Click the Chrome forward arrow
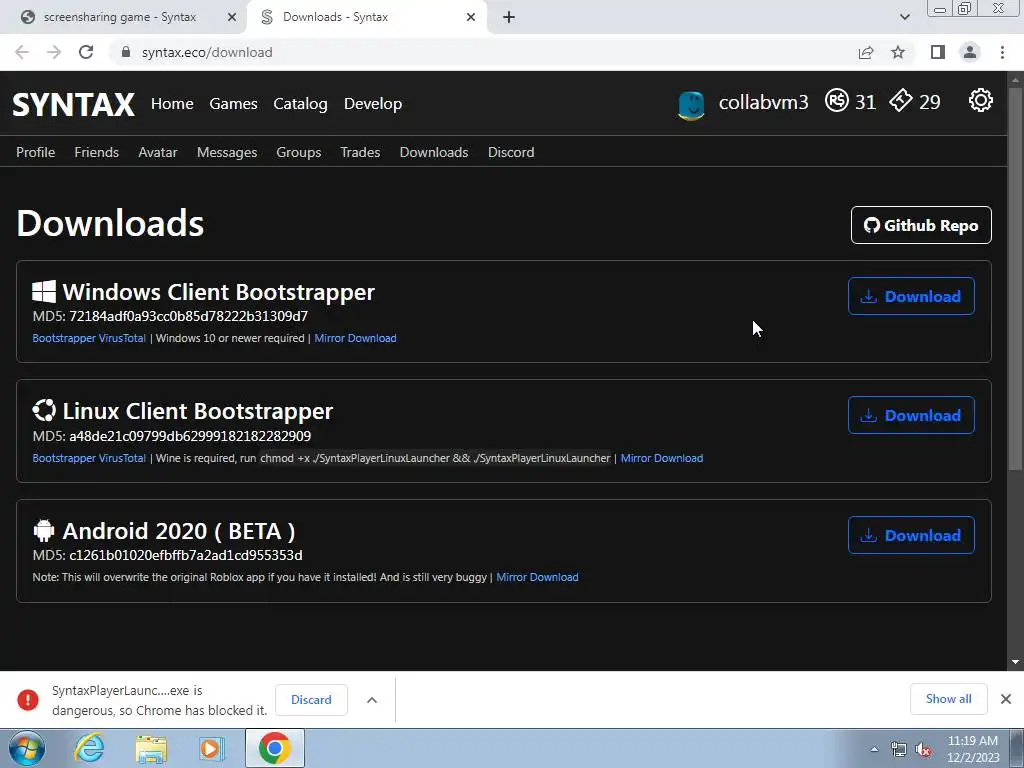This screenshot has height=768, width=1024. [54, 52]
